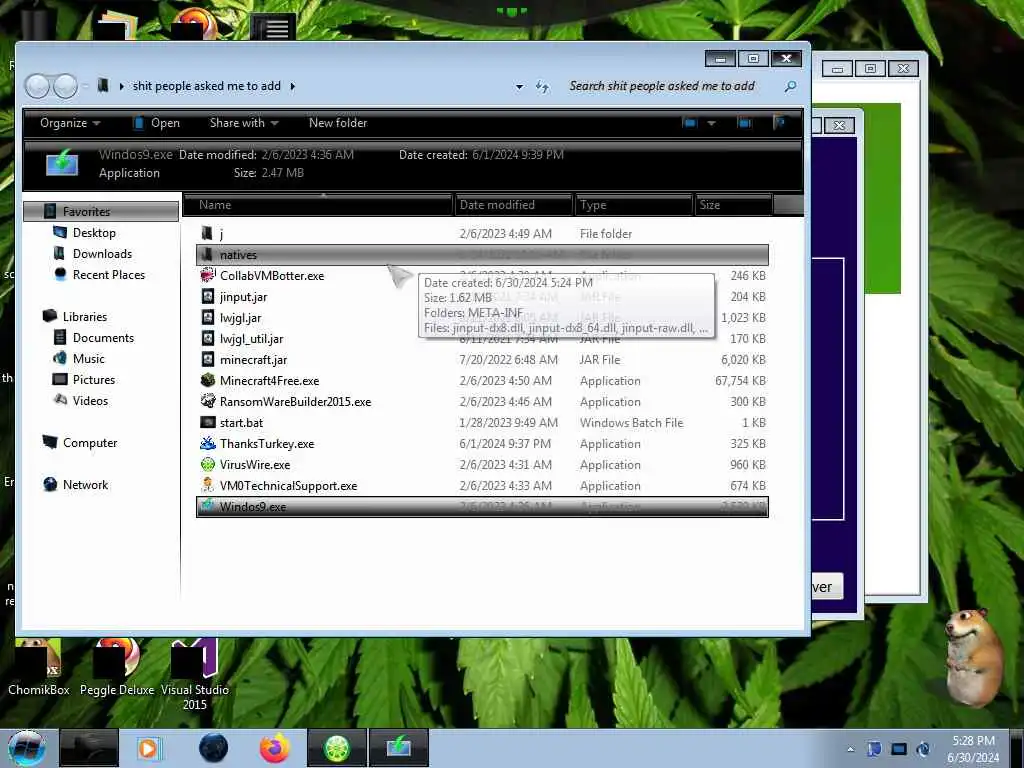
Task: Click the refresh address bar icon
Action: click(542, 86)
